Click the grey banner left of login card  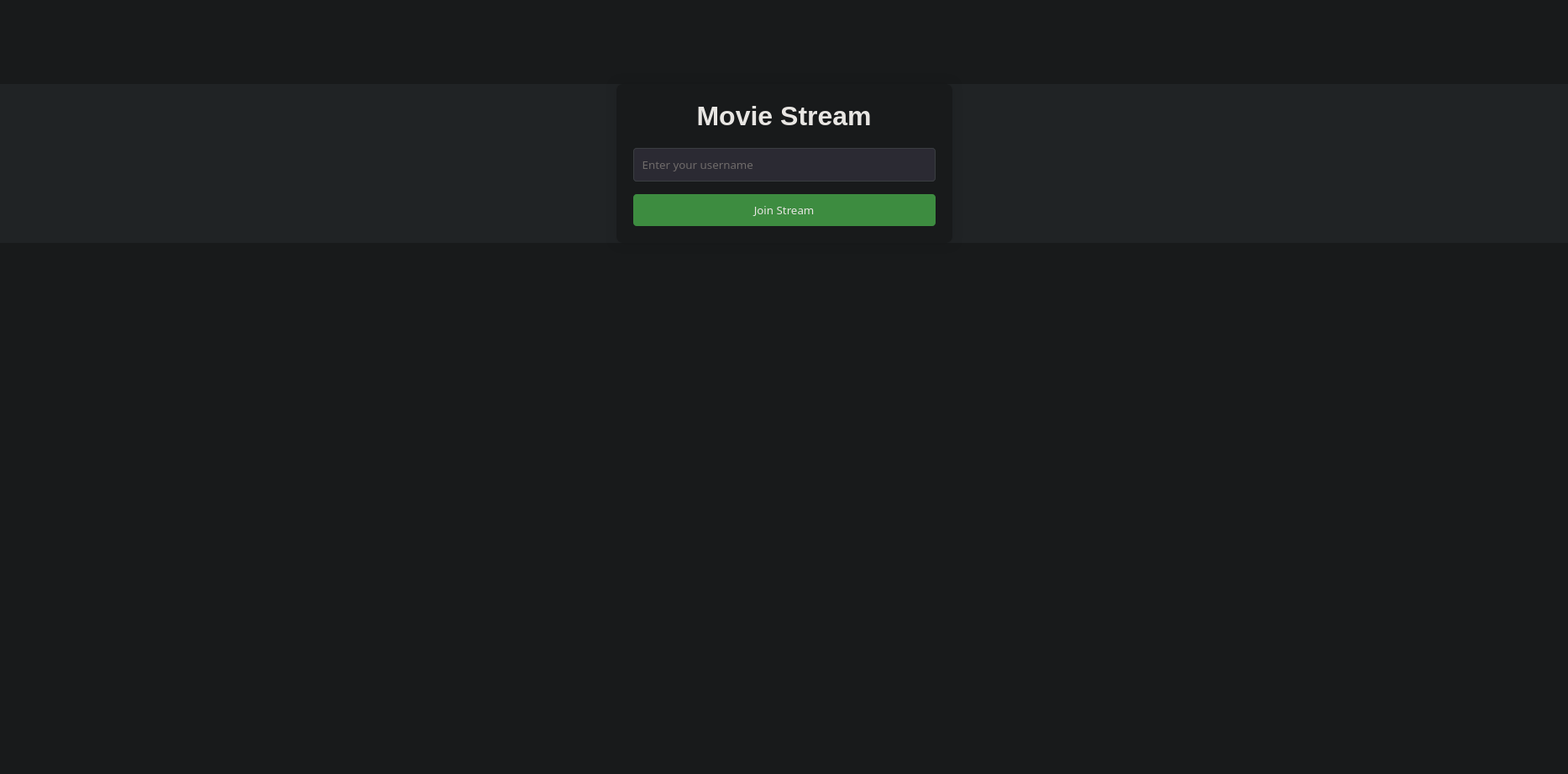point(308,163)
